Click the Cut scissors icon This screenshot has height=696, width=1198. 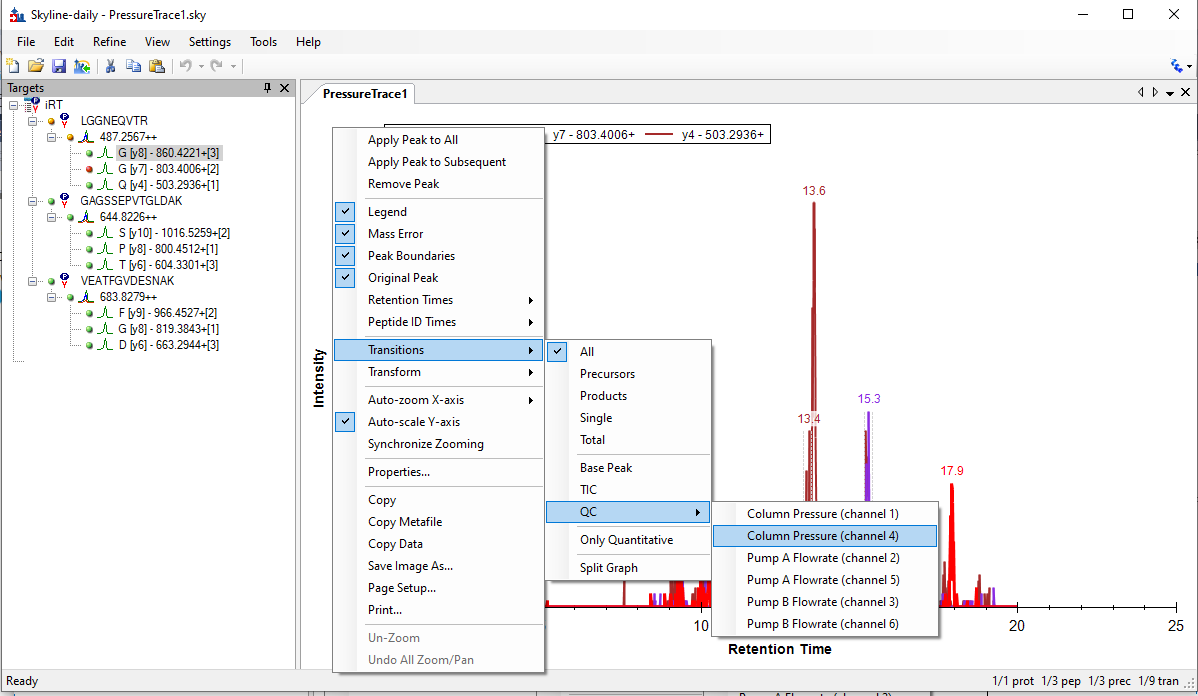111,66
